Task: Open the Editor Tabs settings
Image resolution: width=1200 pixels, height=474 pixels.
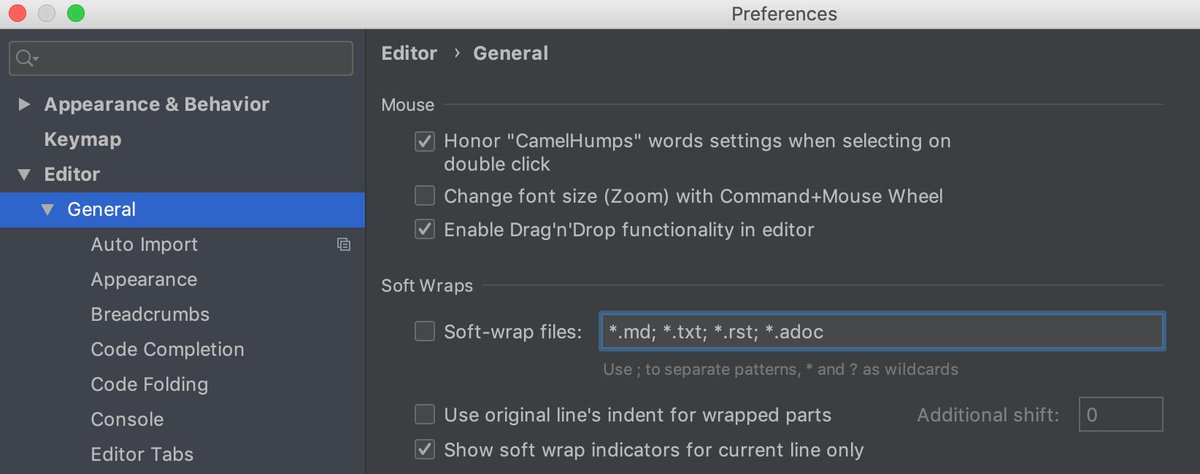Action: pyautogui.click(x=142, y=454)
